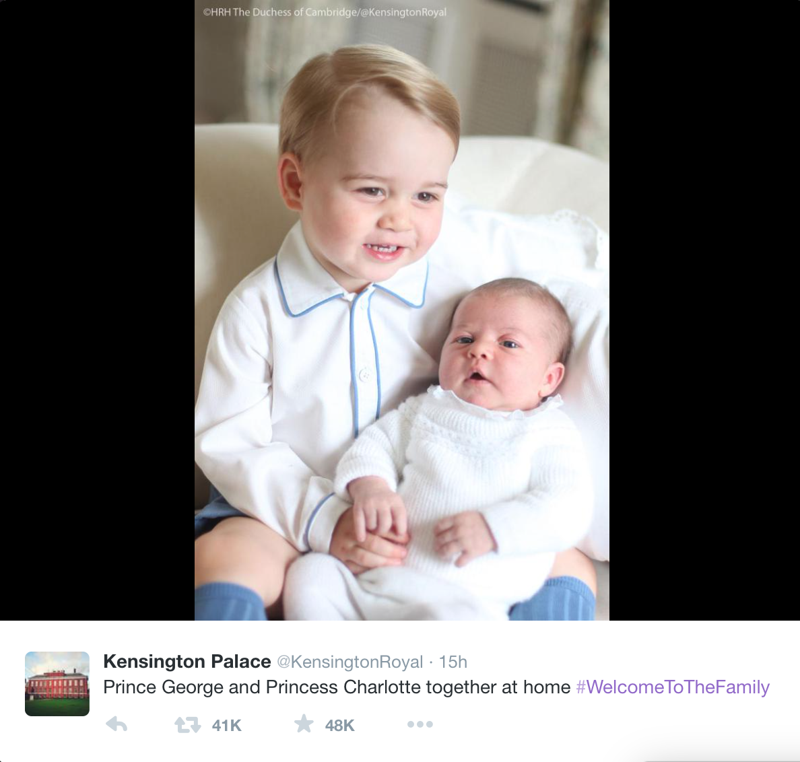Click the black area left of the photo

[97, 310]
